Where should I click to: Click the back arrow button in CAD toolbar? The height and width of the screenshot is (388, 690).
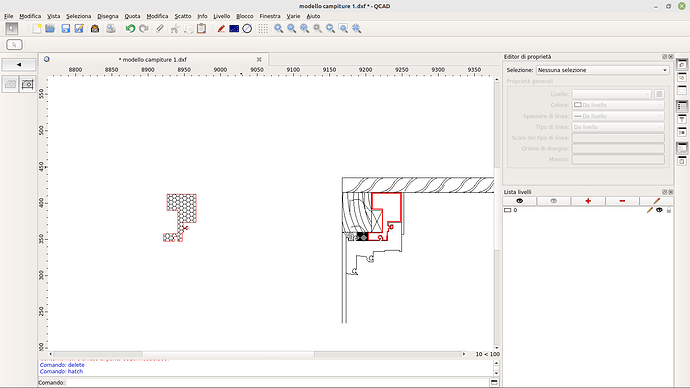[19, 65]
